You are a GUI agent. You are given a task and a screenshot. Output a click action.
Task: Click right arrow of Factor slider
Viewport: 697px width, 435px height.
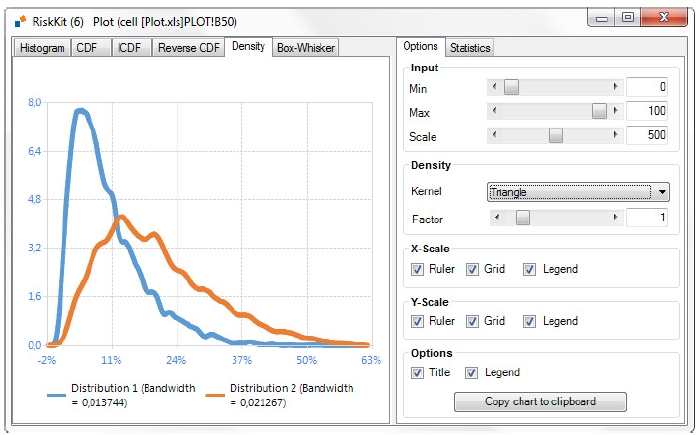pyautogui.click(x=616, y=218)
